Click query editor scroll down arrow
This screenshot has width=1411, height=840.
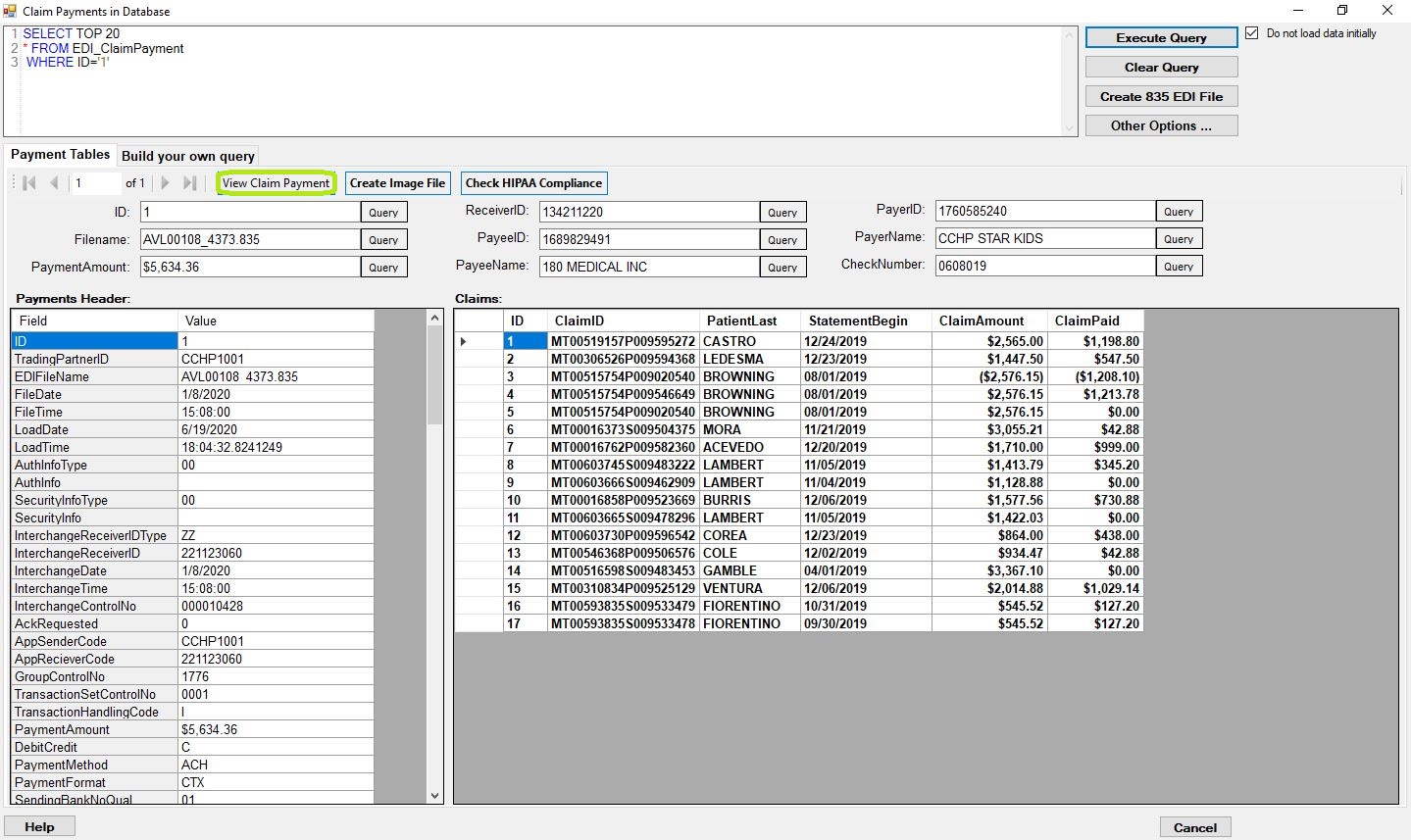coord(1070,127)
